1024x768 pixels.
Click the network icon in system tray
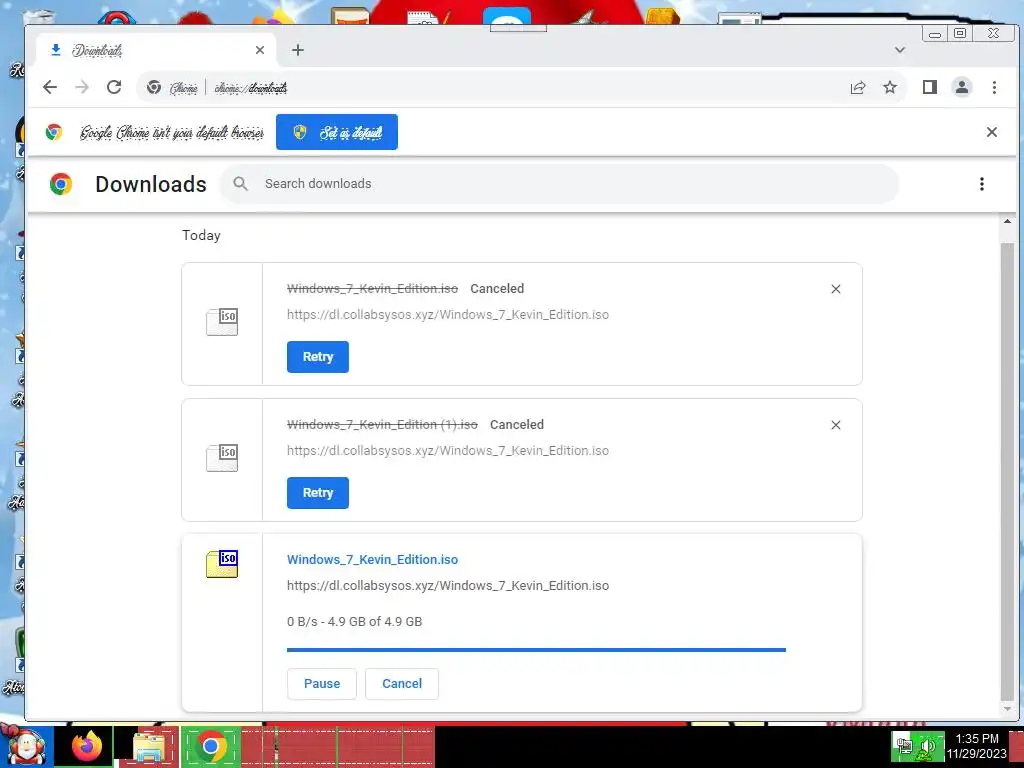(x=904, y=746)
